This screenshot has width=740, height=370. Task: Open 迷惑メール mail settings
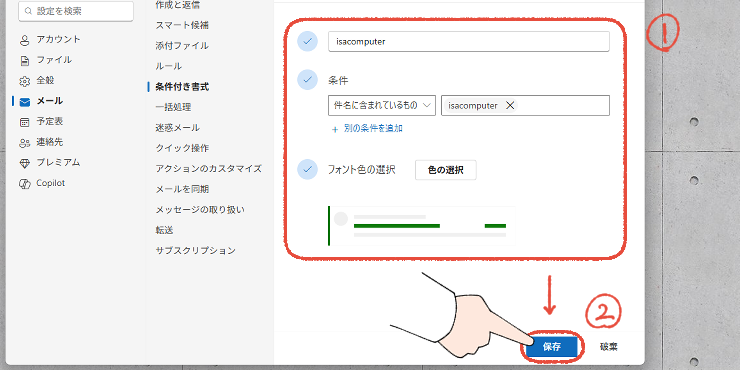[x=177, y=127]
